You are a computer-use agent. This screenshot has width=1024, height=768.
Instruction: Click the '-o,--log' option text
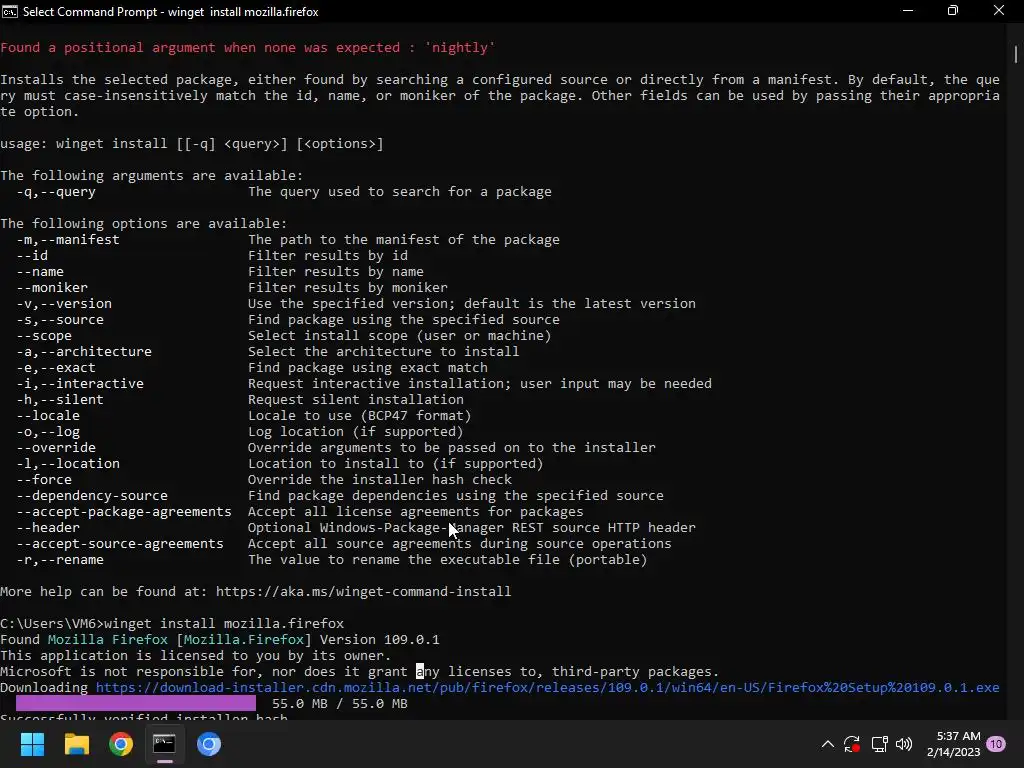click(x=48, y=432)
